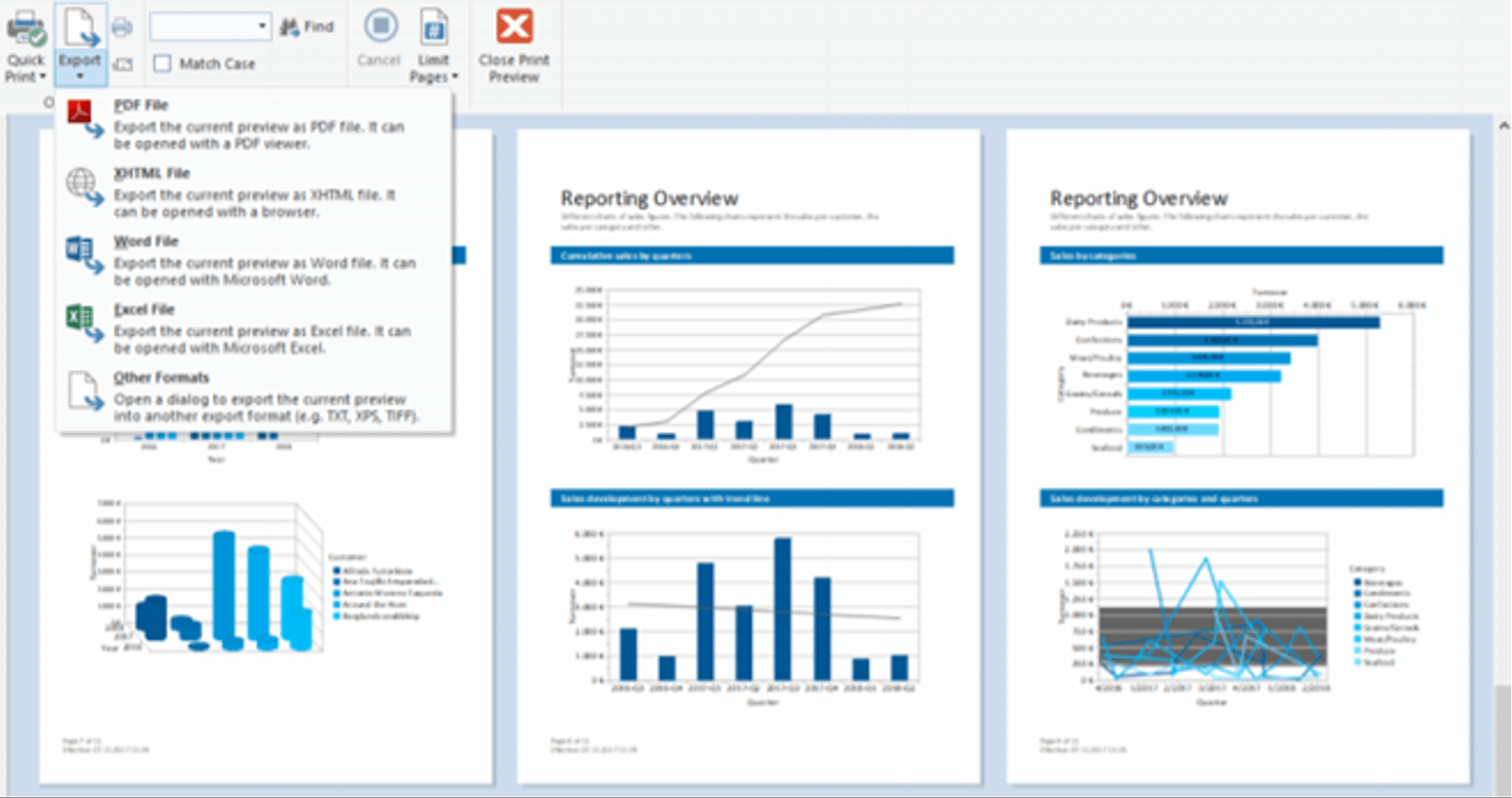Image resolution: width=1512 pixels, height=798 pixels.
Task: Toggle the Match Case checkbox
Action: coord(162,63)
